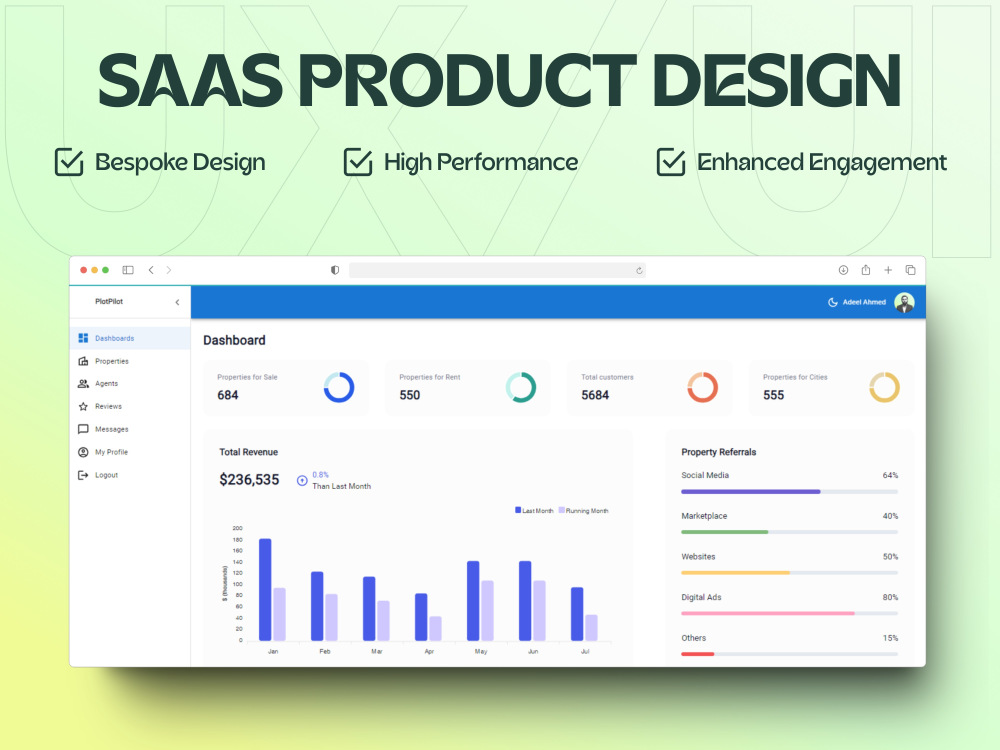Screen dimensions: 1000x750
Task: Click the Property Referrals heading
Action: pos(719,452)
